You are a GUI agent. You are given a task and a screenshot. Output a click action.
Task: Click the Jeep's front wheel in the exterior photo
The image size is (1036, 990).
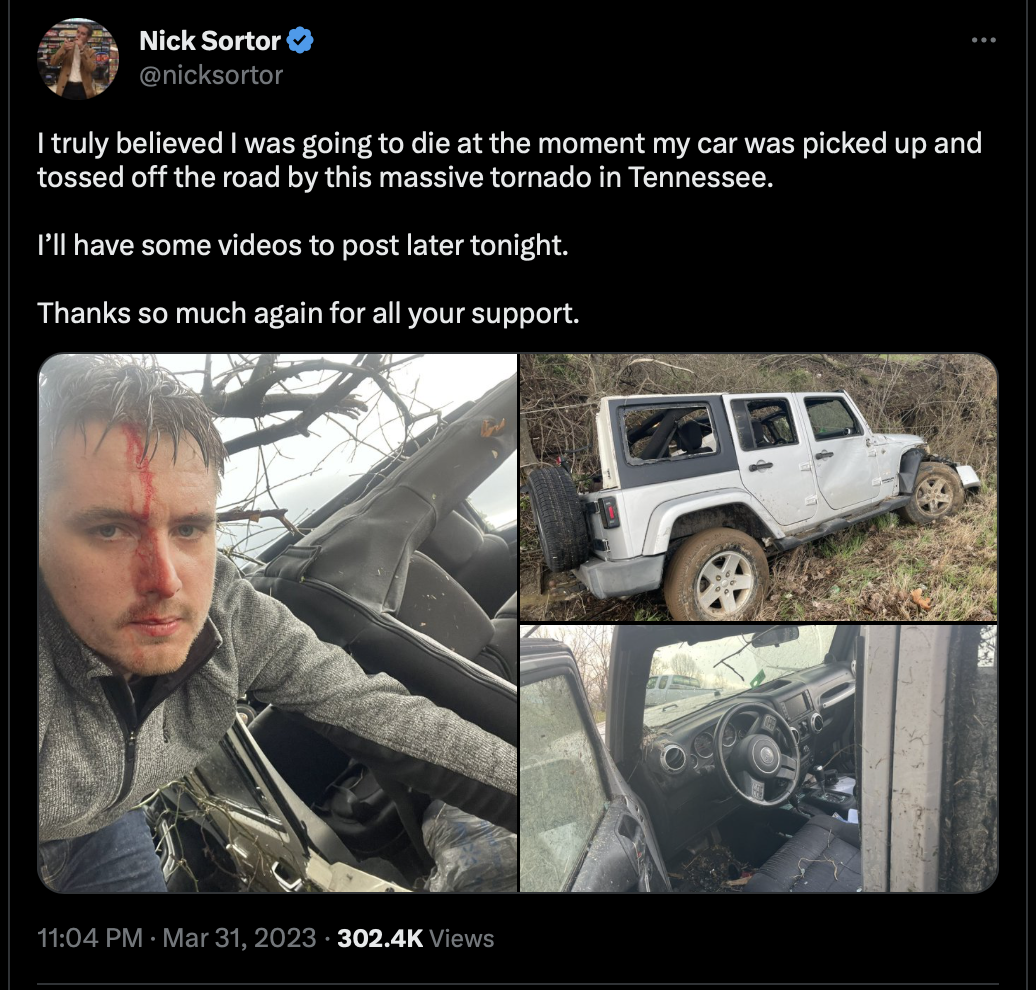tap(934, 494)
